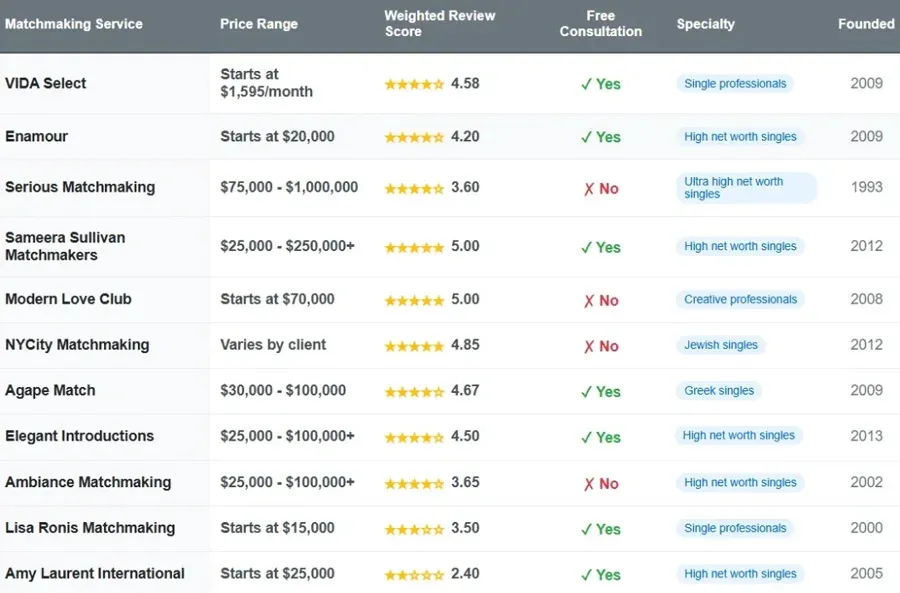Click the Amy Laurent International star rating
The height and width of the screenshot is (593, 900).
point(414,574)
